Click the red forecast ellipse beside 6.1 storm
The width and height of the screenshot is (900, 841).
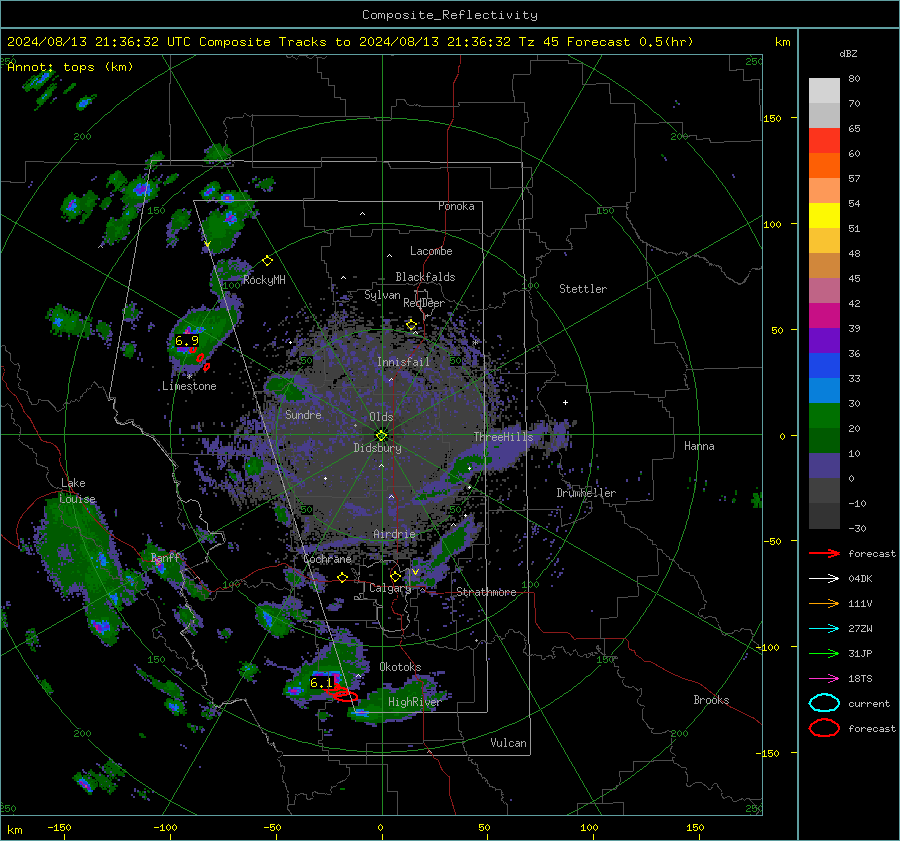(x=344, y=695)
